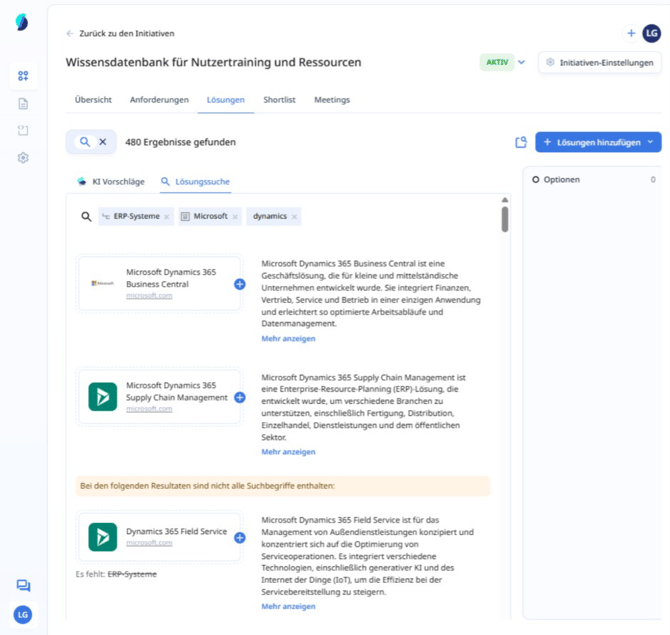Remove the Microsoft filter chip
Viewport: 670px width, 635px height.
tap(235, 217)
